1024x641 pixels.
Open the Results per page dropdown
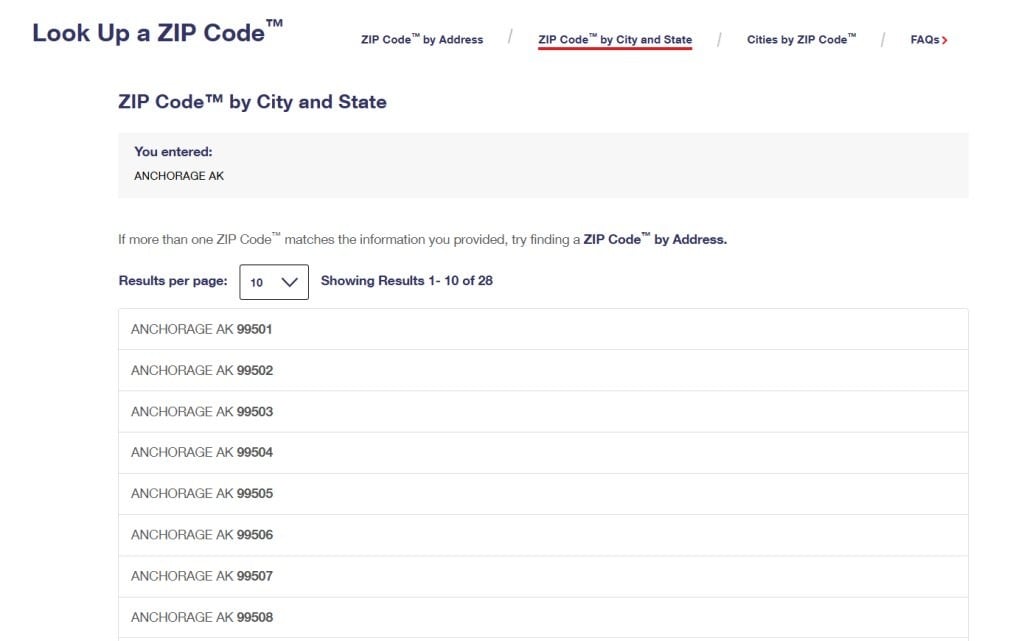[x=274, y=282]
